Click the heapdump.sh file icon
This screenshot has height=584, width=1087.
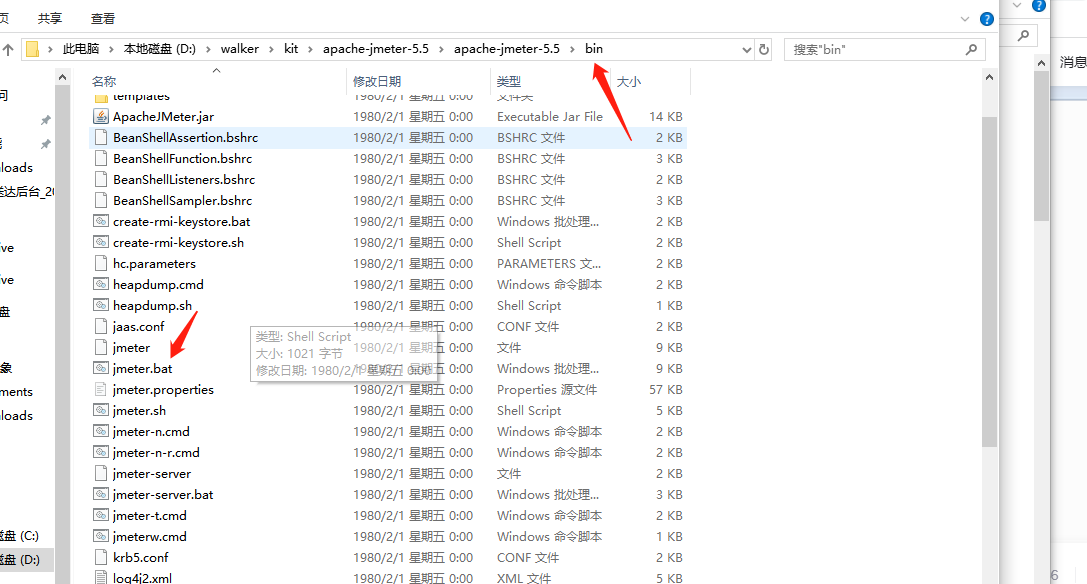pyautogui.click(x=101, y=306)
